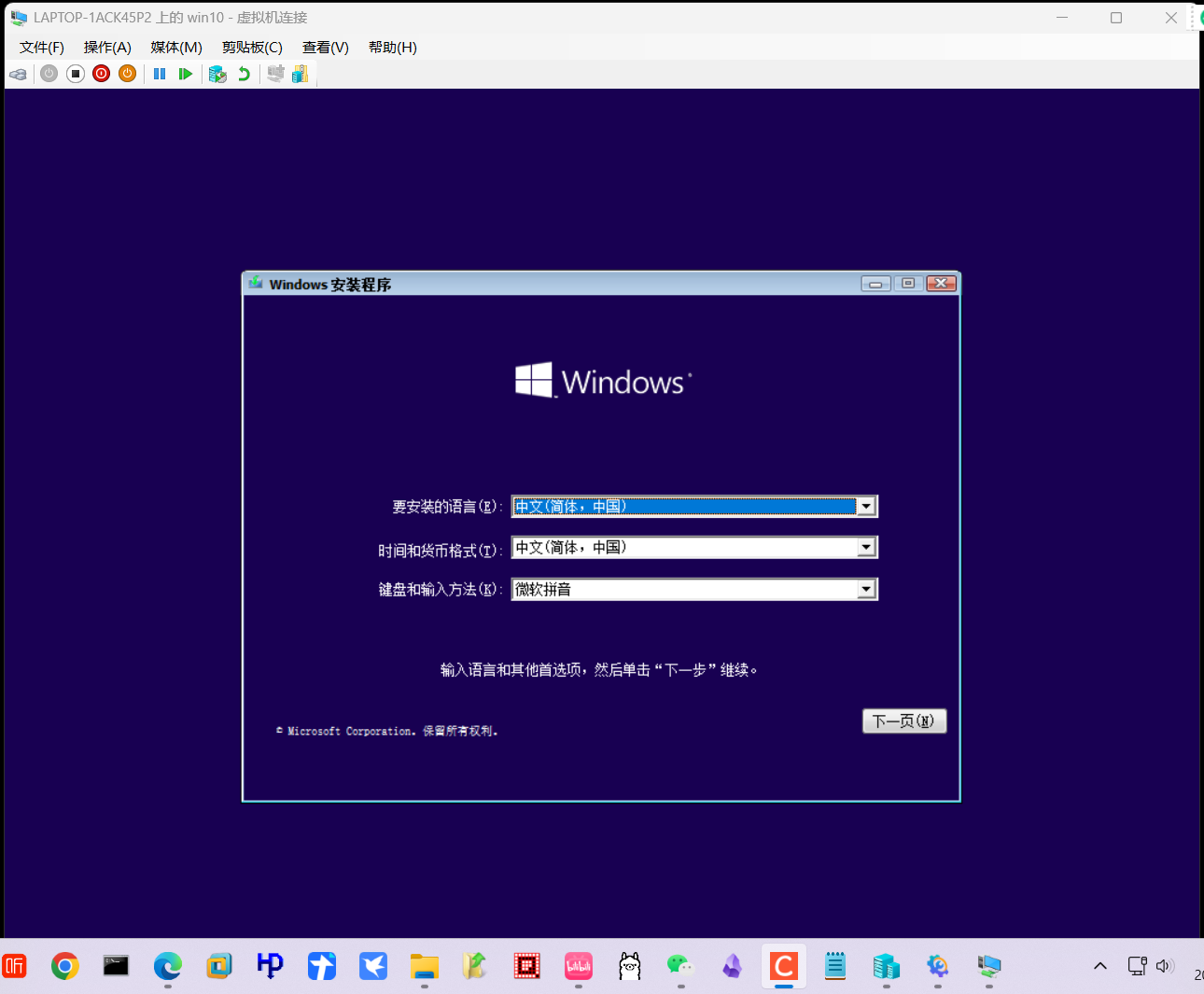Open the 查看(V) menu

click(x=326, y=48)
